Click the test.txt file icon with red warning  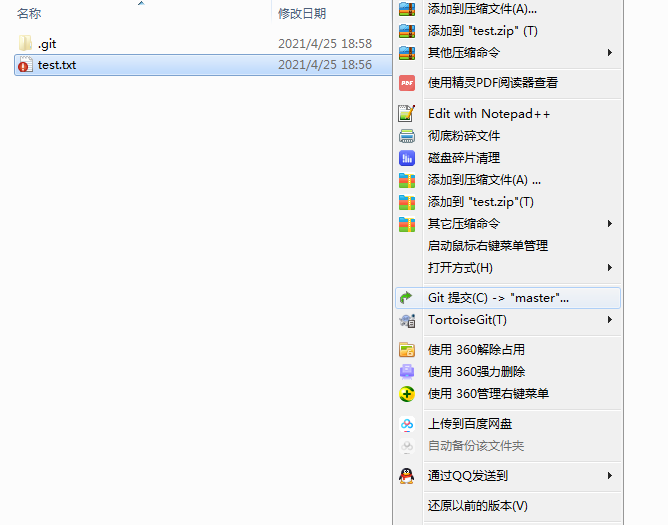[x=25, y=65]
